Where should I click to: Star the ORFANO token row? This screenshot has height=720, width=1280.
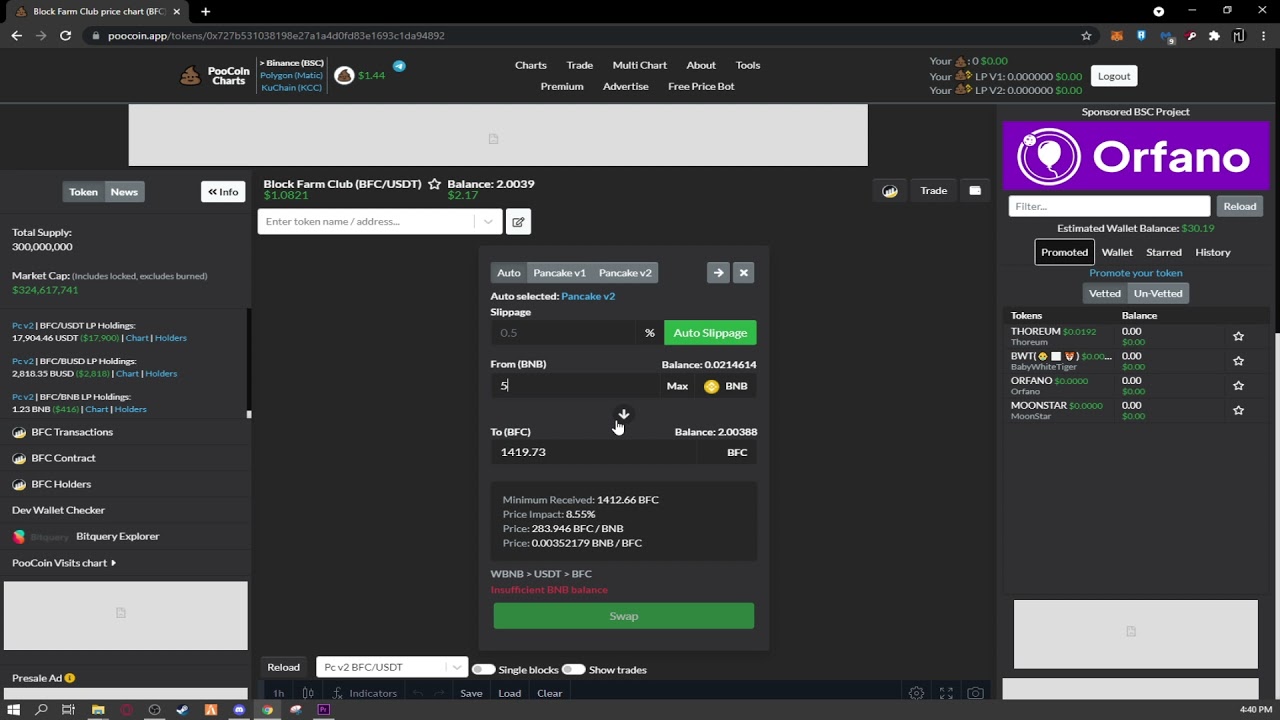pyautogui.click(x=1238, y=386)
